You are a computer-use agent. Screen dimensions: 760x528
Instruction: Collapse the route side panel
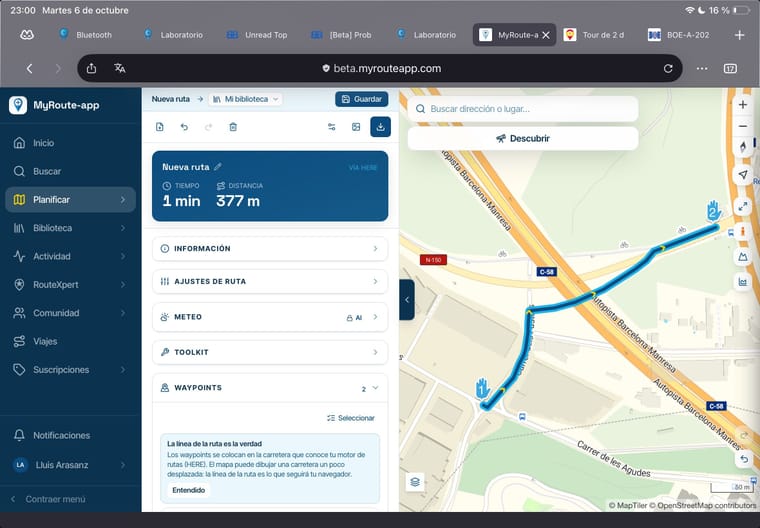tap(407, 300)
